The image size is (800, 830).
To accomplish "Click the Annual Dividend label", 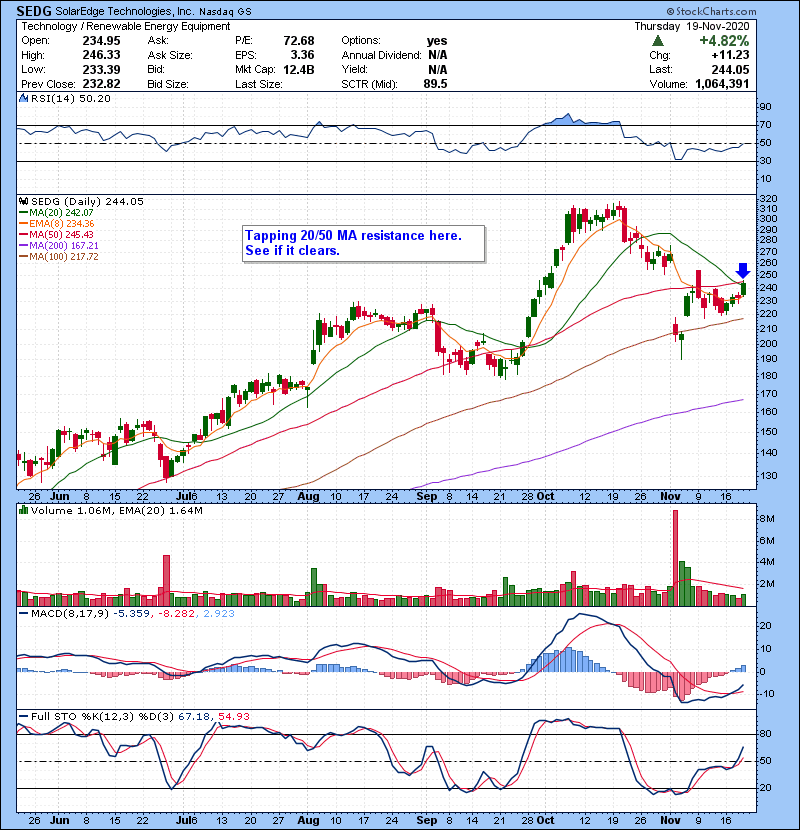I will click(381, 55).
